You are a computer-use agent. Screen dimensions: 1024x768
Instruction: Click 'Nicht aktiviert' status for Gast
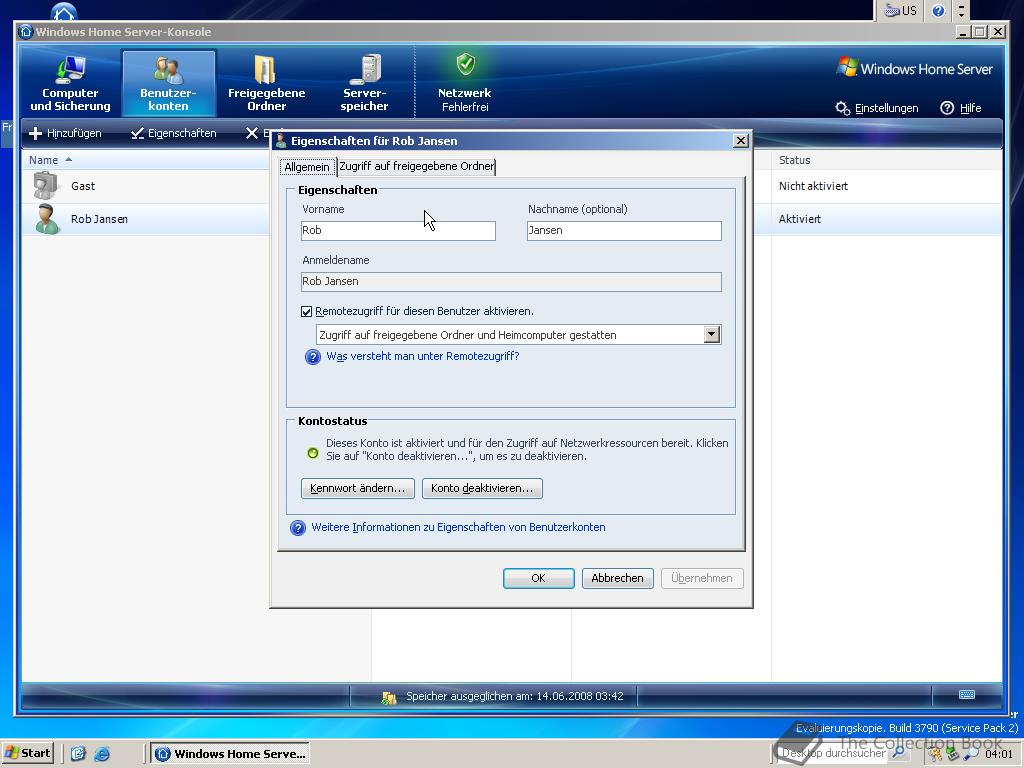(x=813, y=186)
